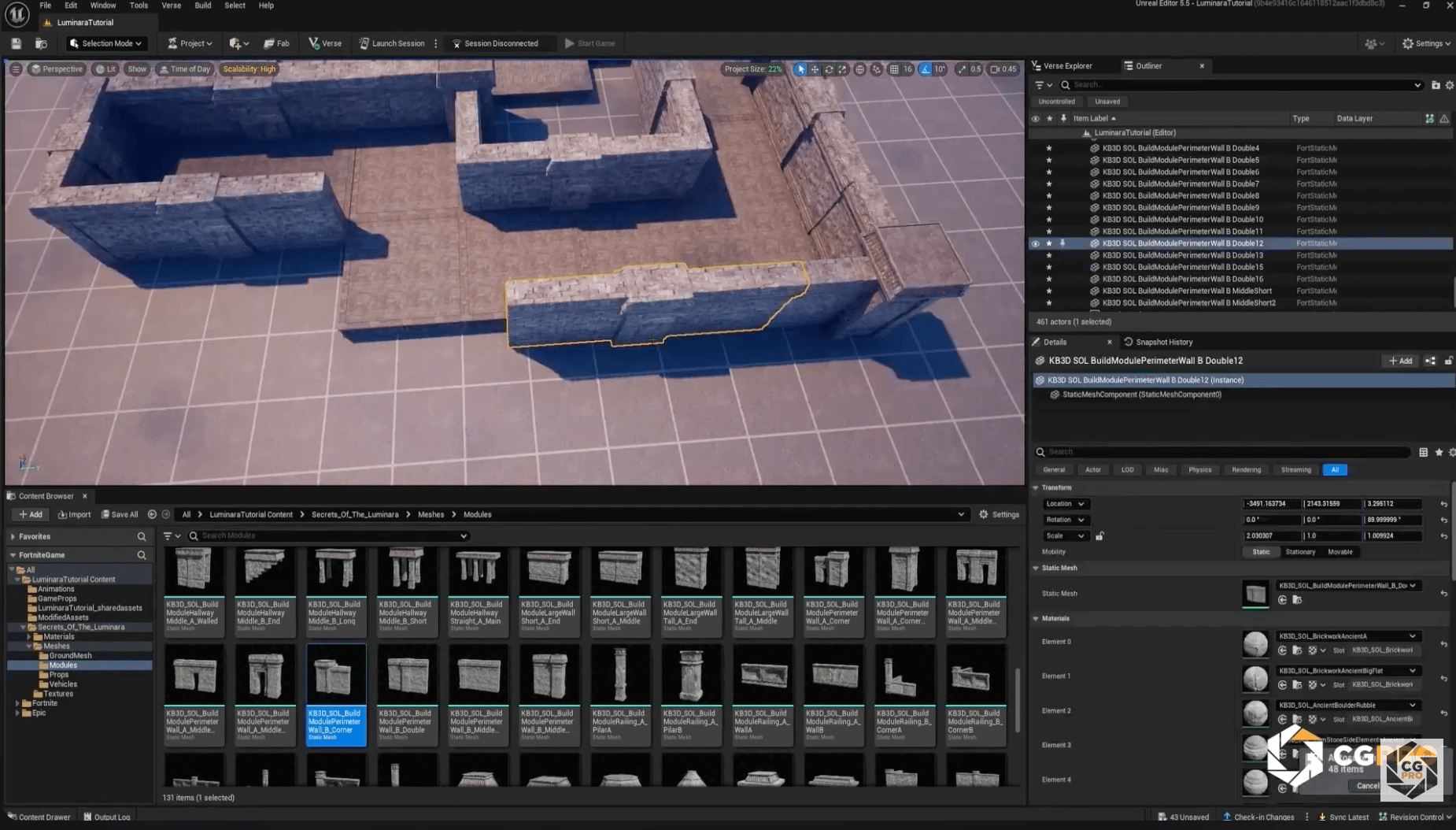
Task: Switch to the Verse Explorer tab
Action: click(x=1067, y=66)
